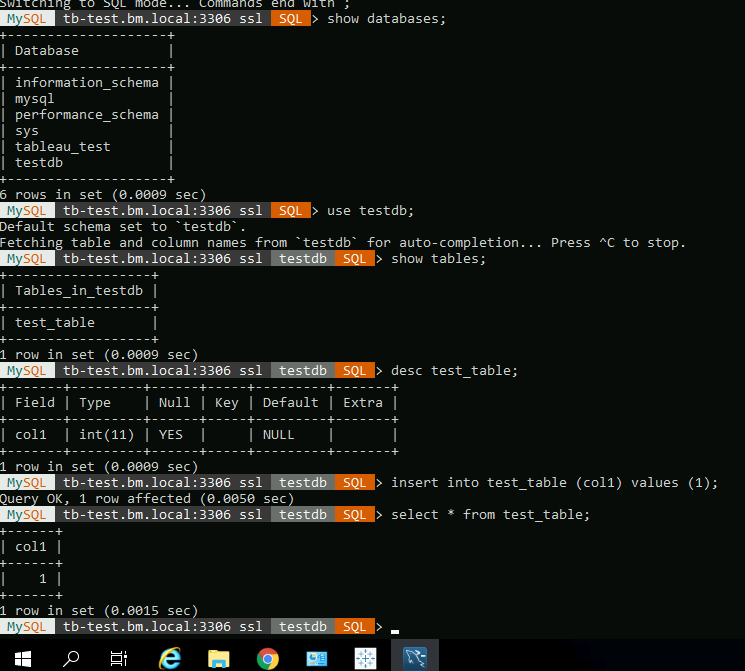Open File Explorer folder icon
The image size is (745, 671).
pyautogui.click(x=219, y=659)
